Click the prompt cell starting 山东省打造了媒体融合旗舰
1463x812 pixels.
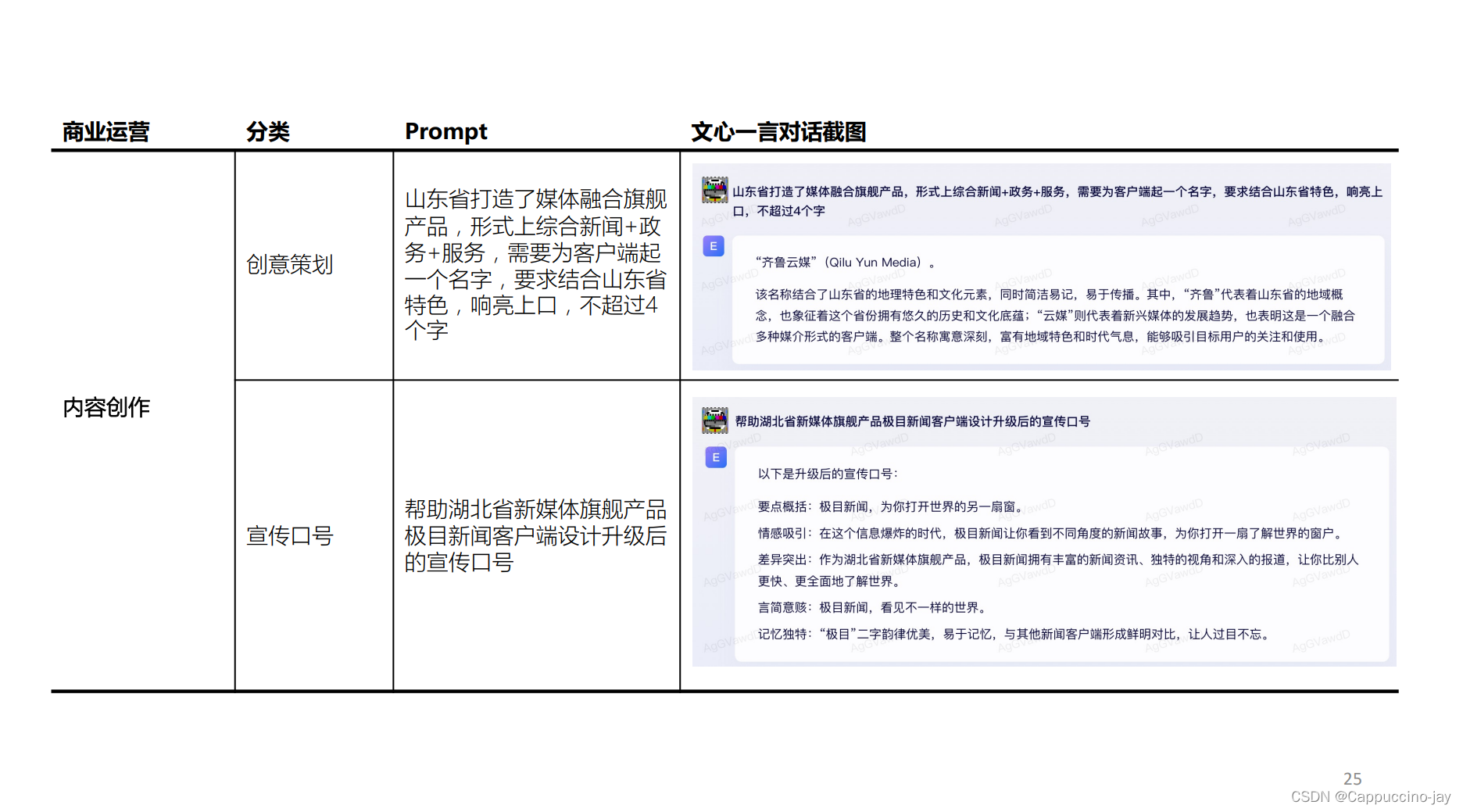point(535,264)
